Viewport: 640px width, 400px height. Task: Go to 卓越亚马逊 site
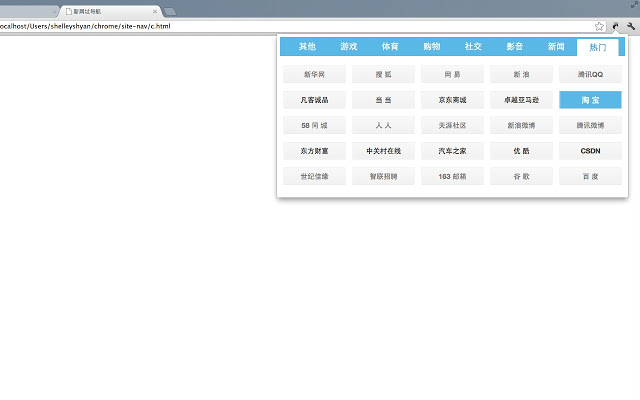521,100
